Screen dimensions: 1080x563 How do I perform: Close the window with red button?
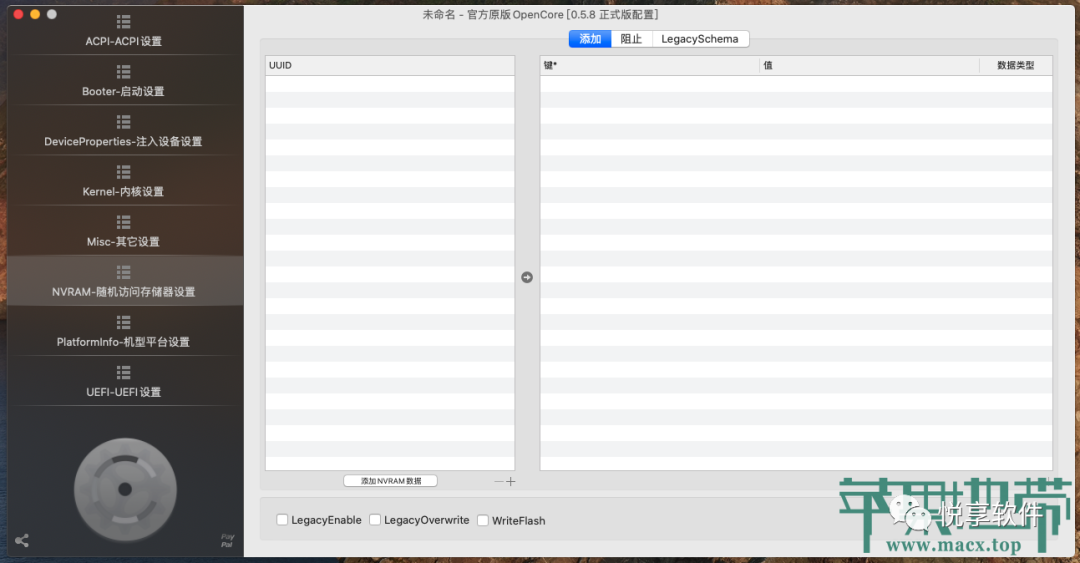pyautogui.click(x=19, y=14)
